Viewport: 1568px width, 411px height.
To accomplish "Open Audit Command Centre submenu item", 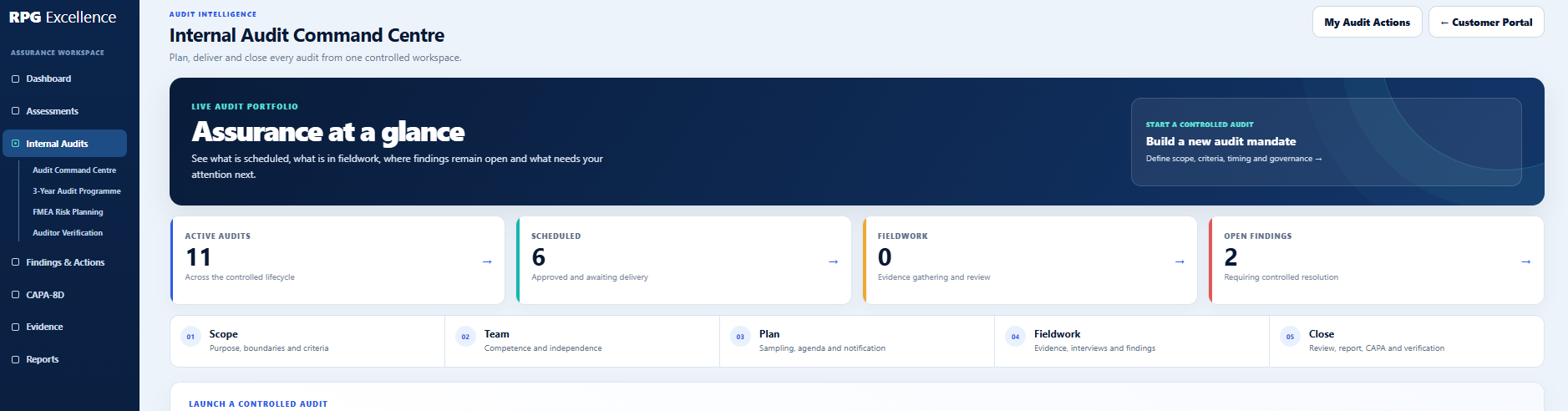I will [x=74, y=170].
